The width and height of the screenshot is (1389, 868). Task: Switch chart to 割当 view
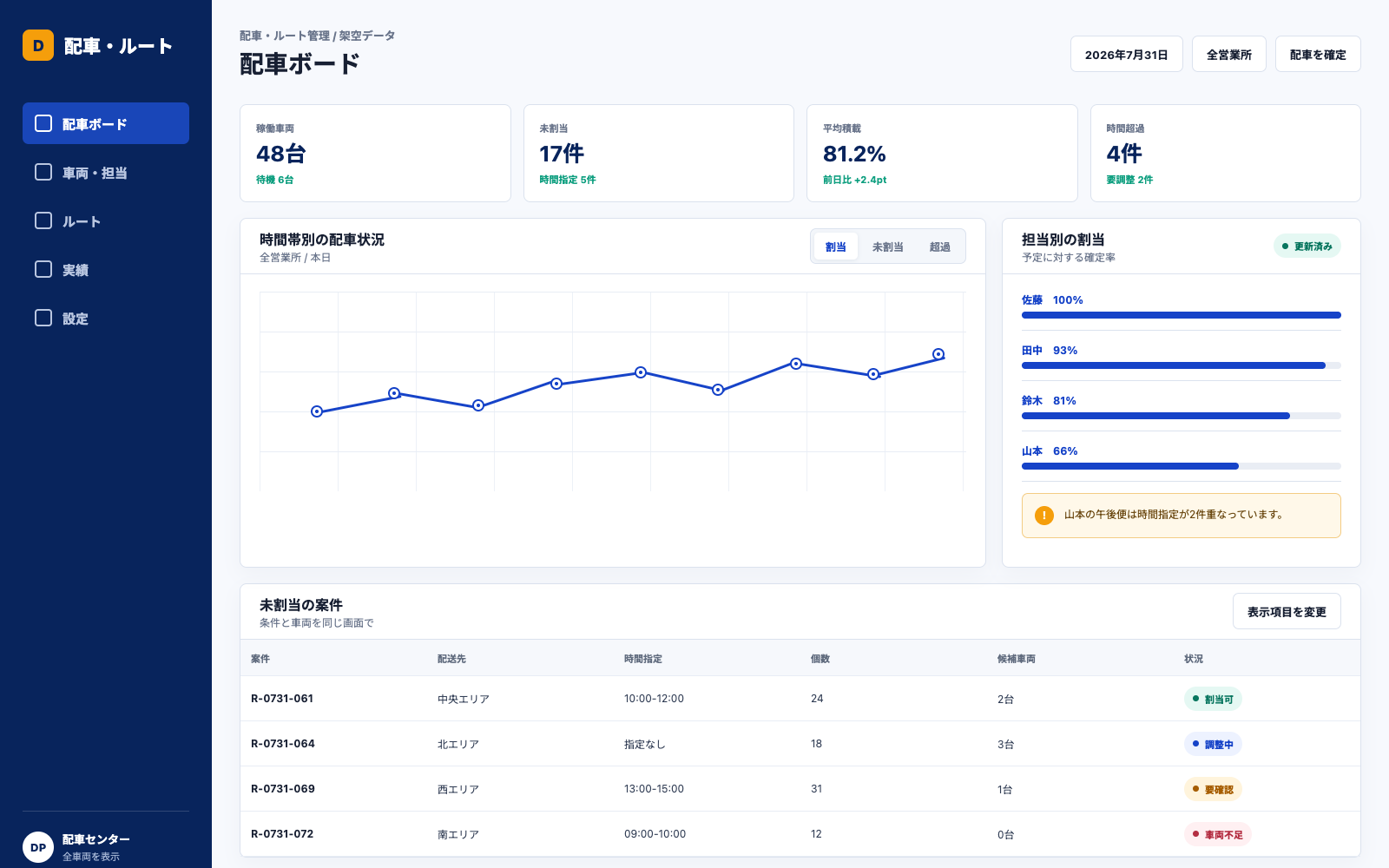pos(836,247)
